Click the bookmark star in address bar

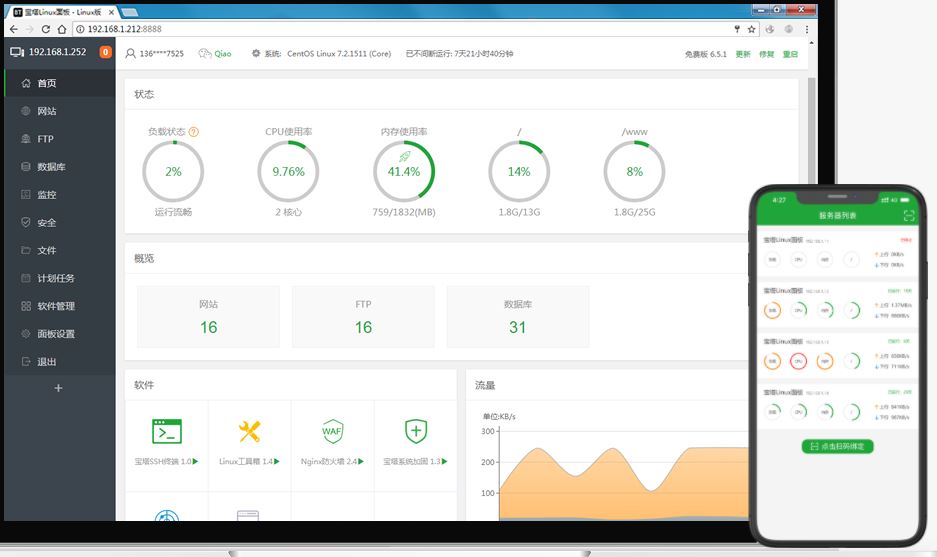click(752, 29)
